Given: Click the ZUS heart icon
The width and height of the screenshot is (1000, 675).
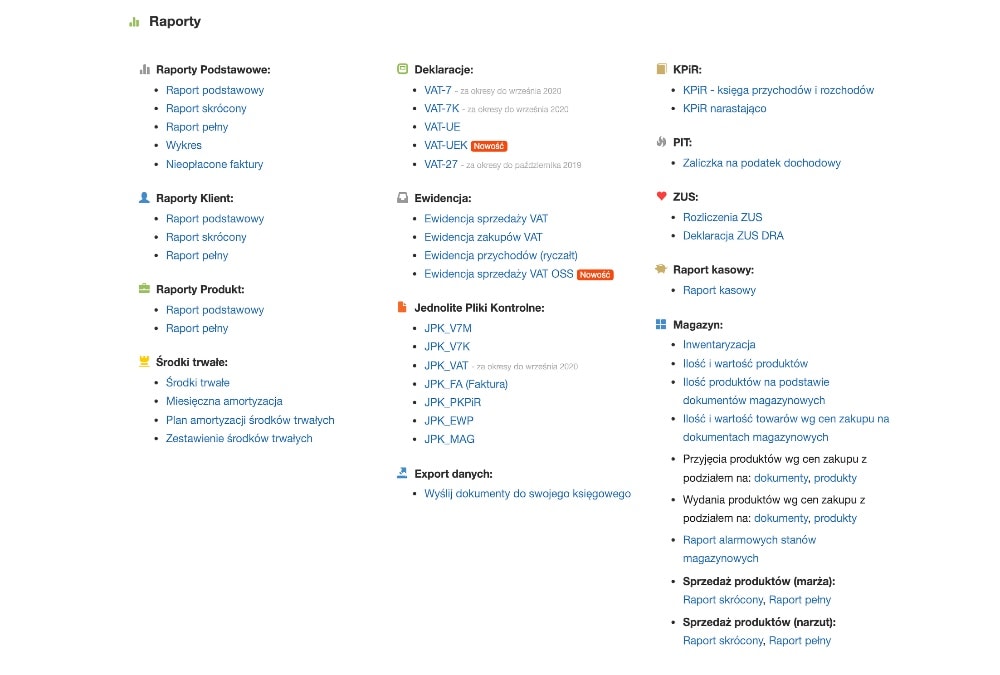Looking at the screenshot, I should [661, 196].
